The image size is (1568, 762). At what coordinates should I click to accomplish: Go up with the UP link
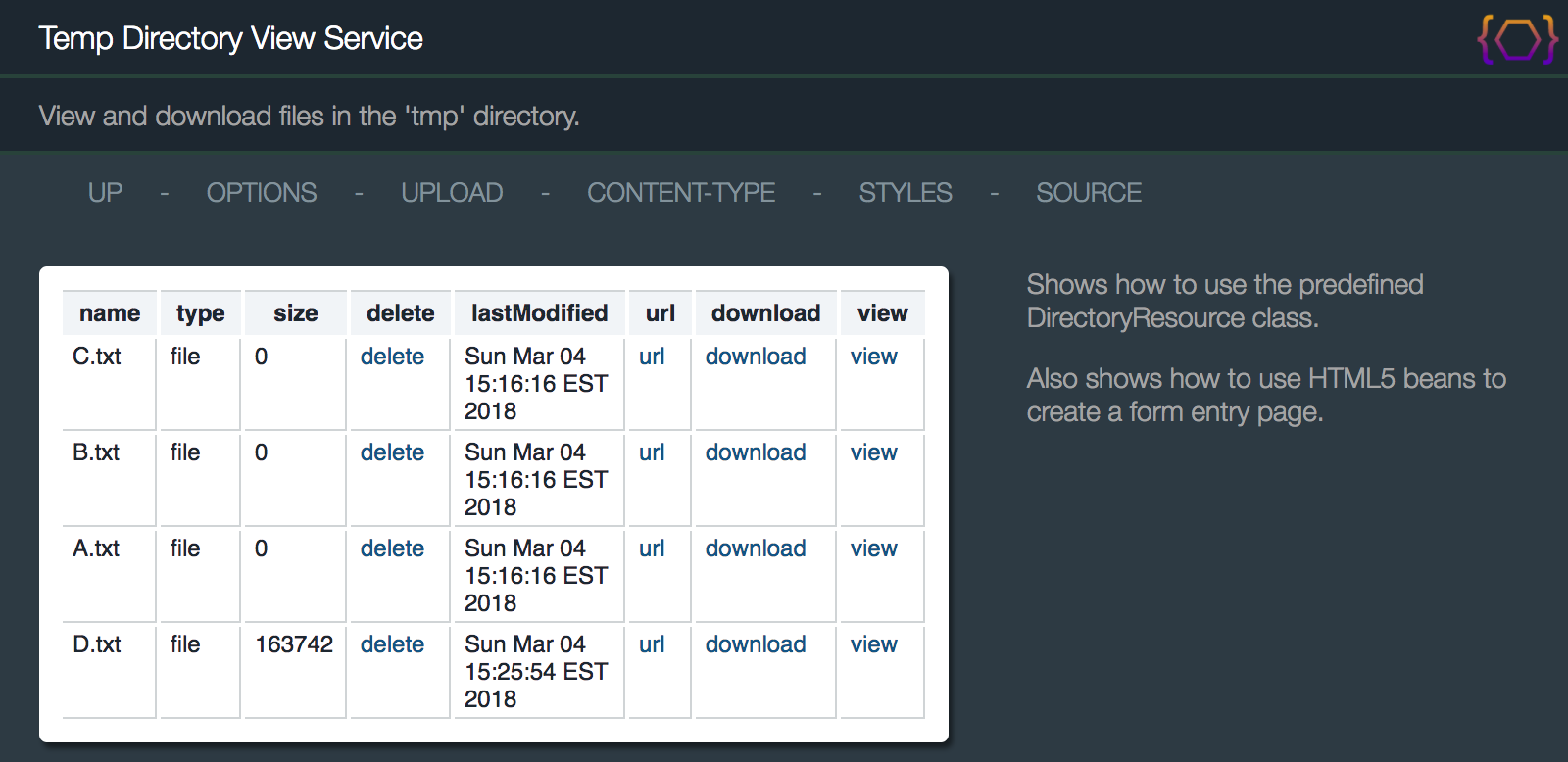(106, 193)
